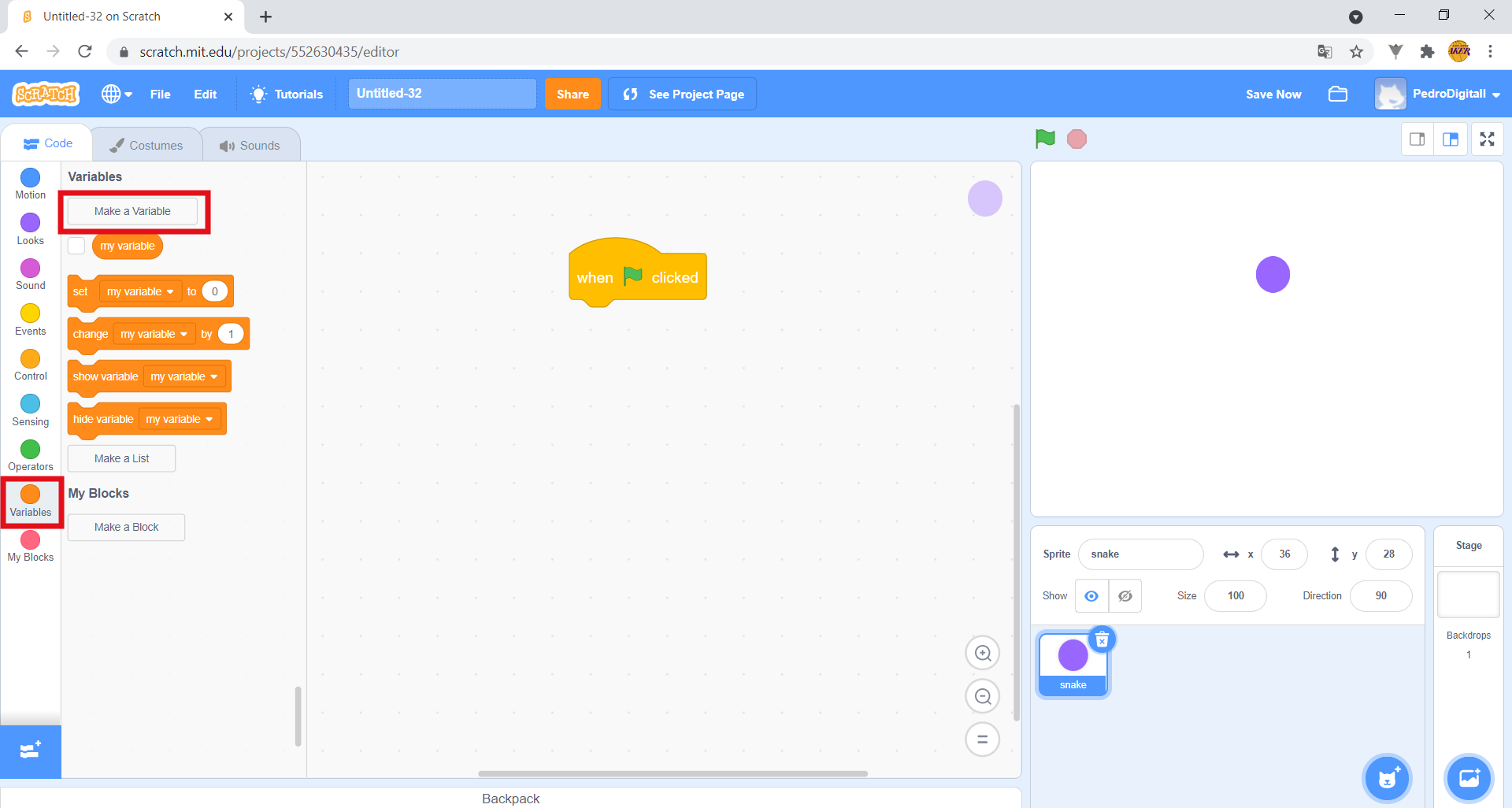Open My Stuff folder icon

(x=1338, y=94)
